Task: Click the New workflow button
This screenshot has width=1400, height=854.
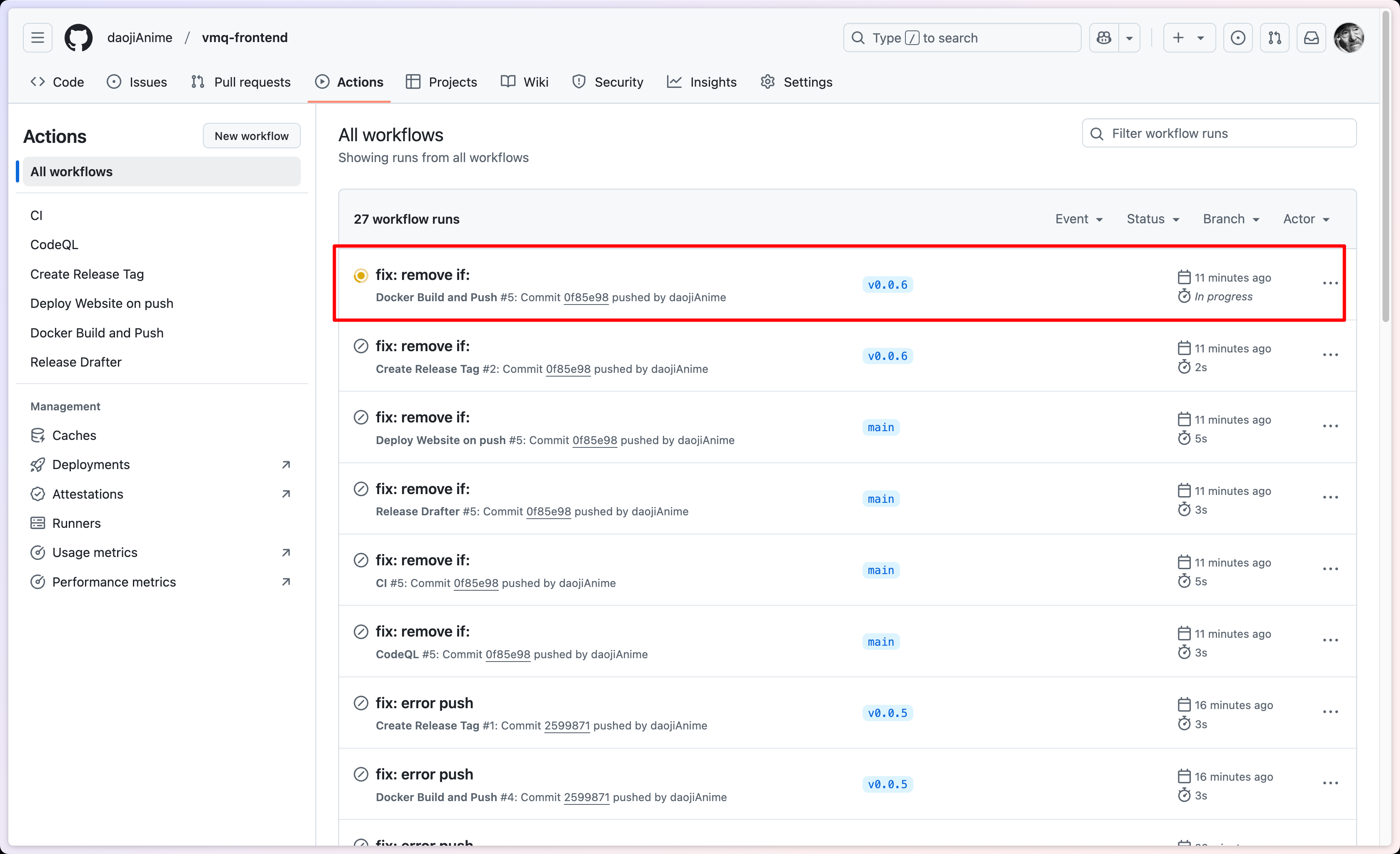Action: 251,136
